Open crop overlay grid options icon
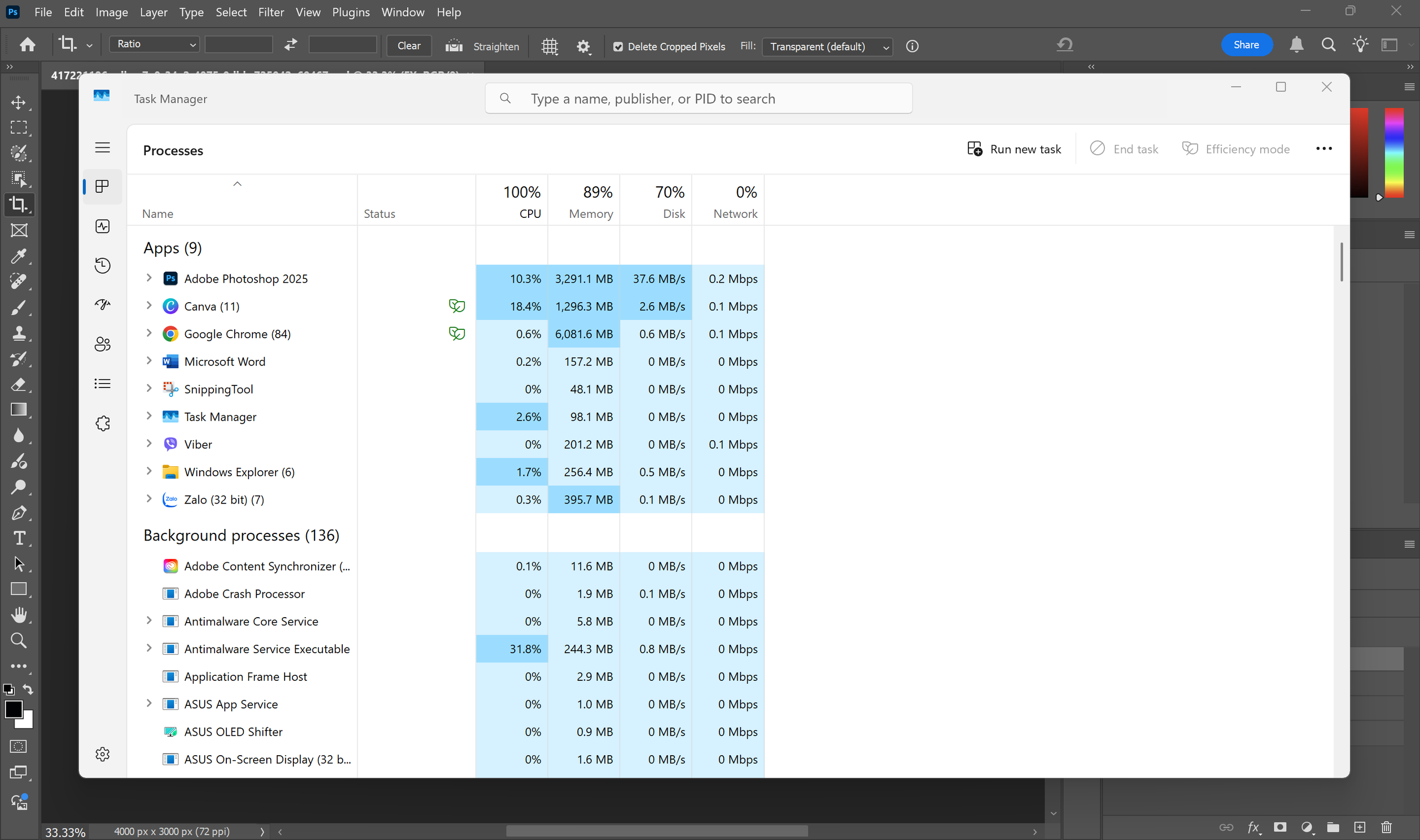Screen dimensions: 1420x840 [549, 46]
